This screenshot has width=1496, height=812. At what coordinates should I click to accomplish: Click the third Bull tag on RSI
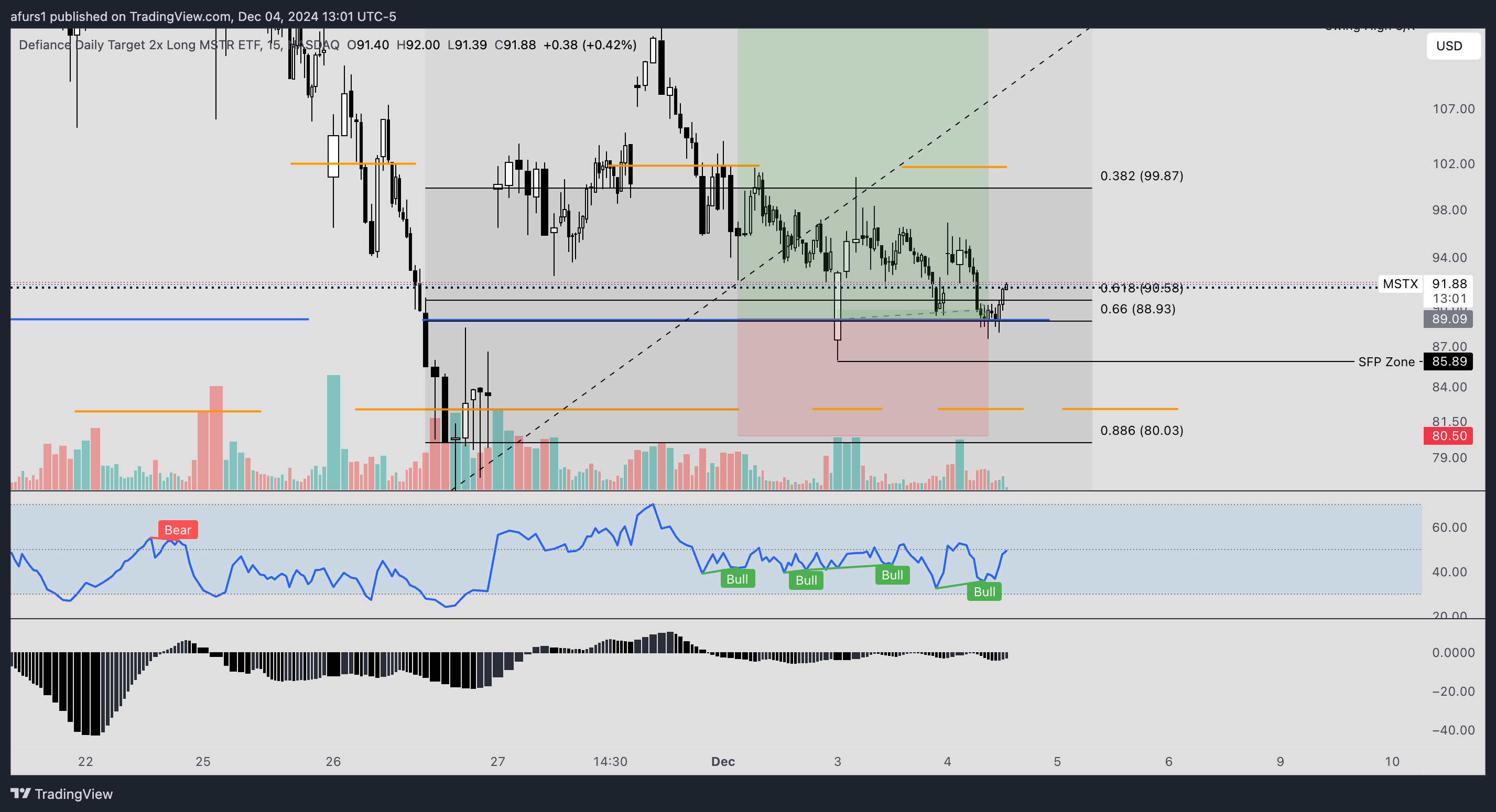pos(892,575)
